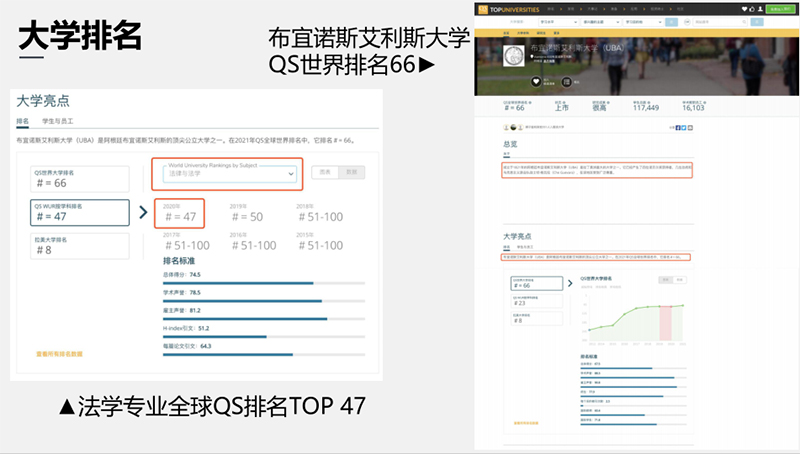The width and height of the screenshot is (800, 454).
Task: Click the H-index引文 51.2 score bar
Action: coord(264,337)
